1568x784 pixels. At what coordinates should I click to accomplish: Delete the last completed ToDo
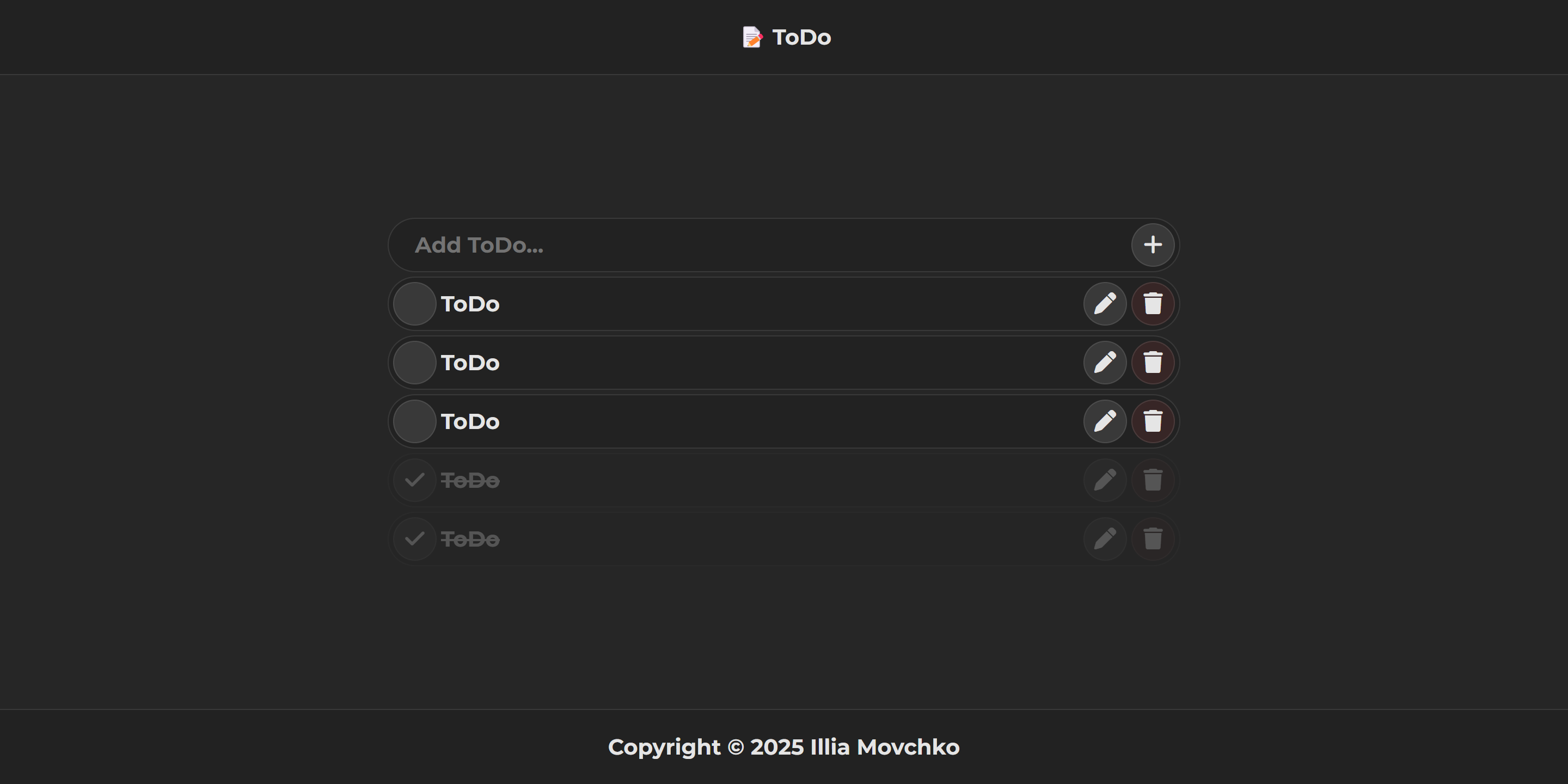1153,538
